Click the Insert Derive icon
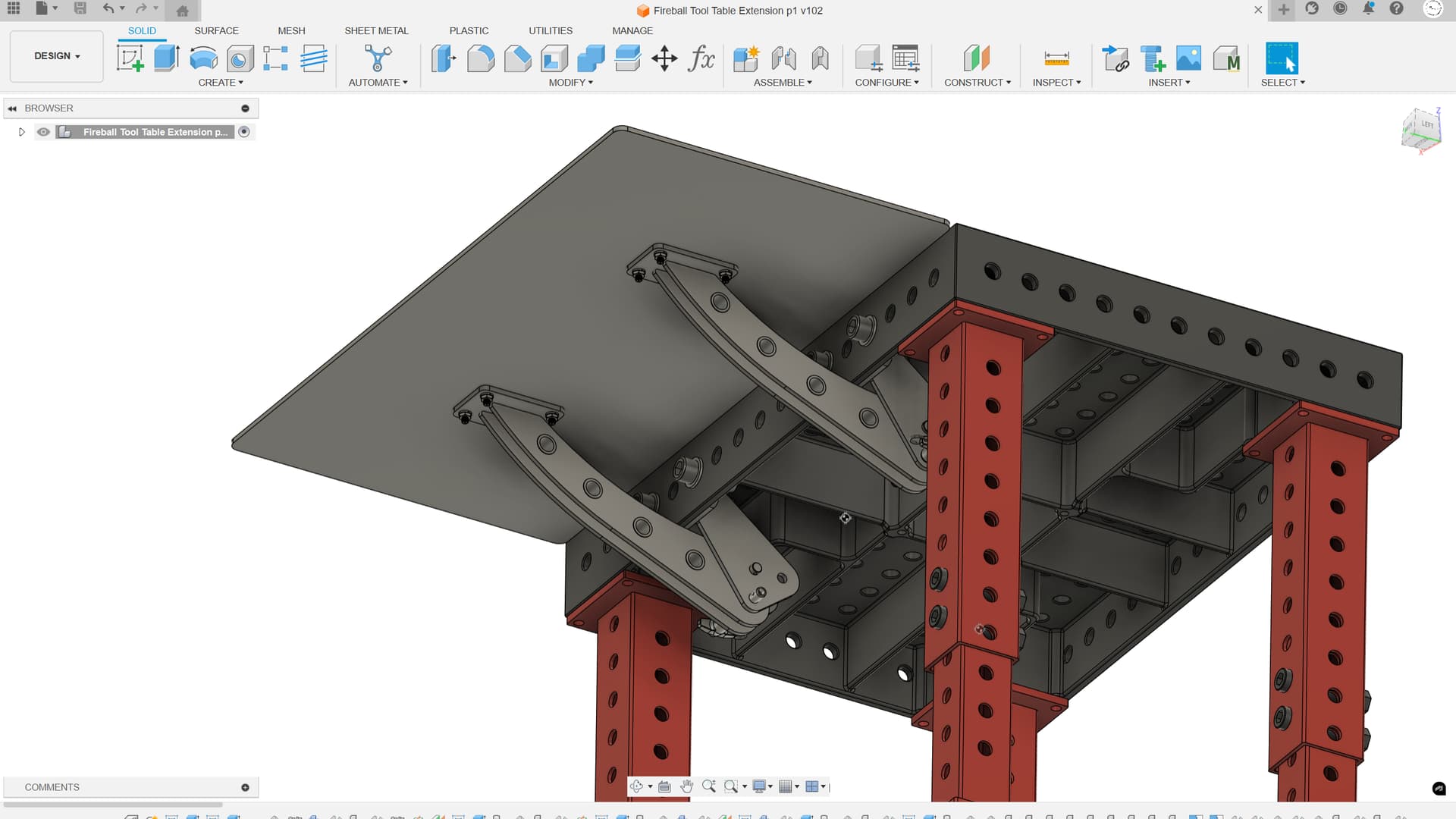This screenshot has height=819, width=1456. click(1116, 58)
